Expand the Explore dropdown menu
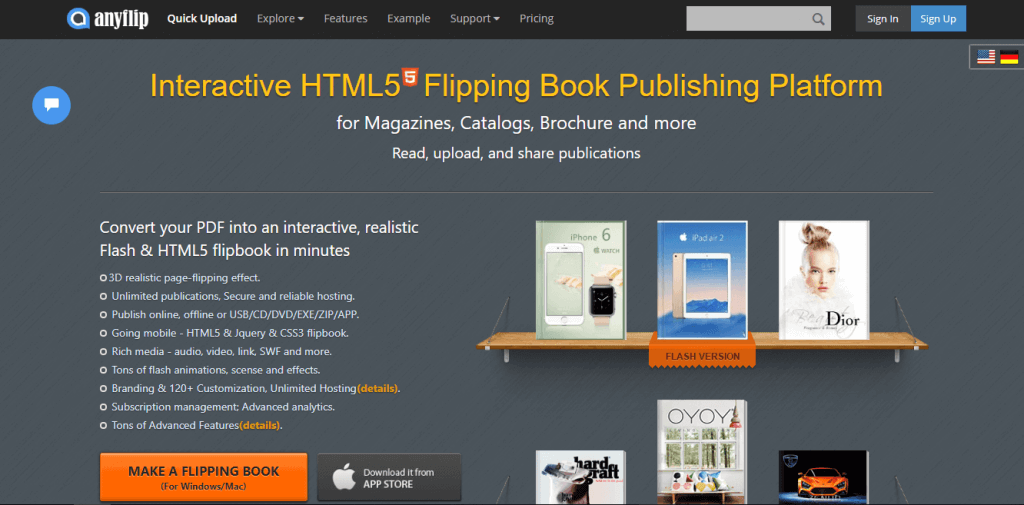This screenshot has height=505, width=1024. (x=280, y=18)
